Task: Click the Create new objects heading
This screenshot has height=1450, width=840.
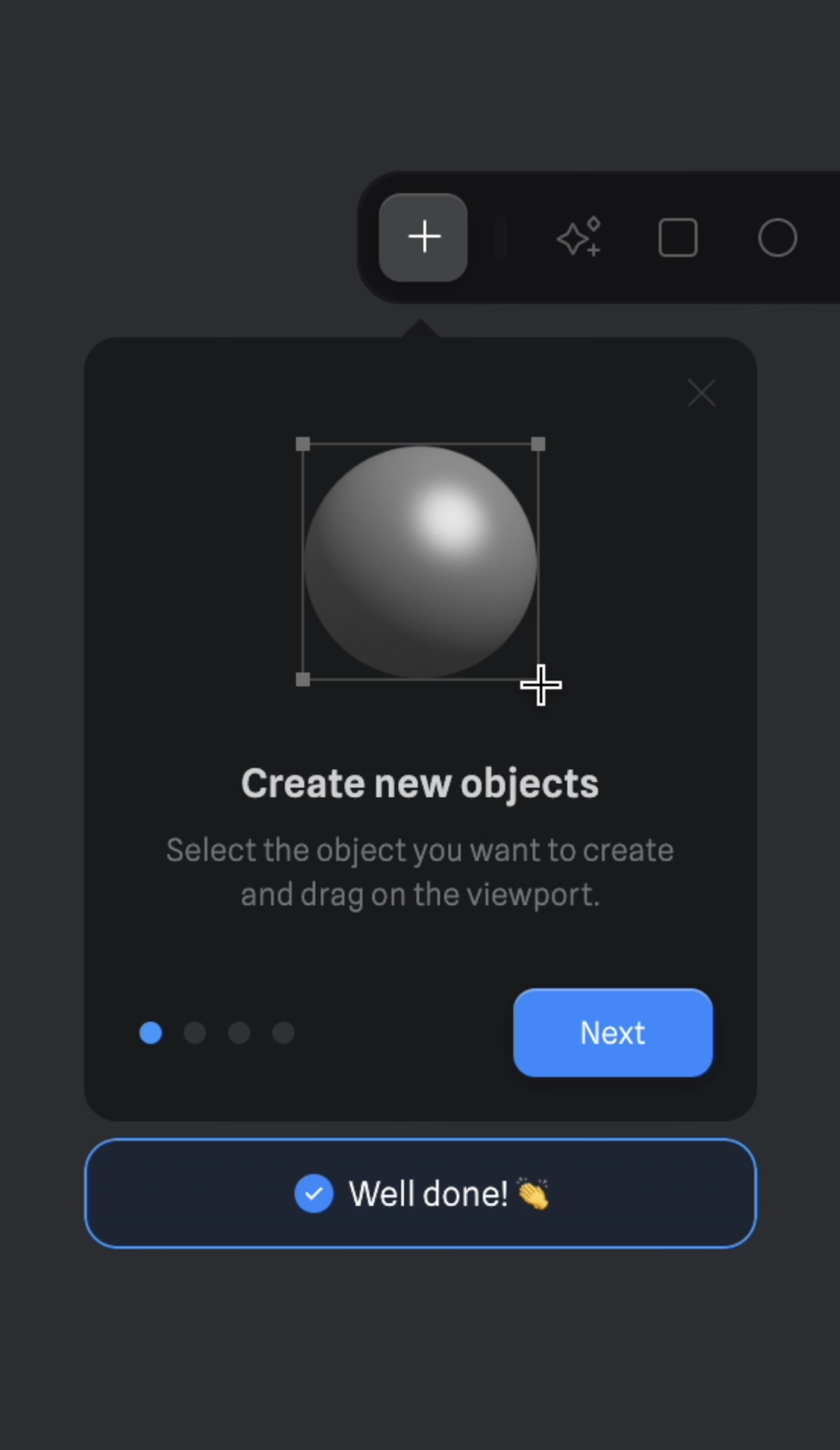Action: click(x=420, y=784)
